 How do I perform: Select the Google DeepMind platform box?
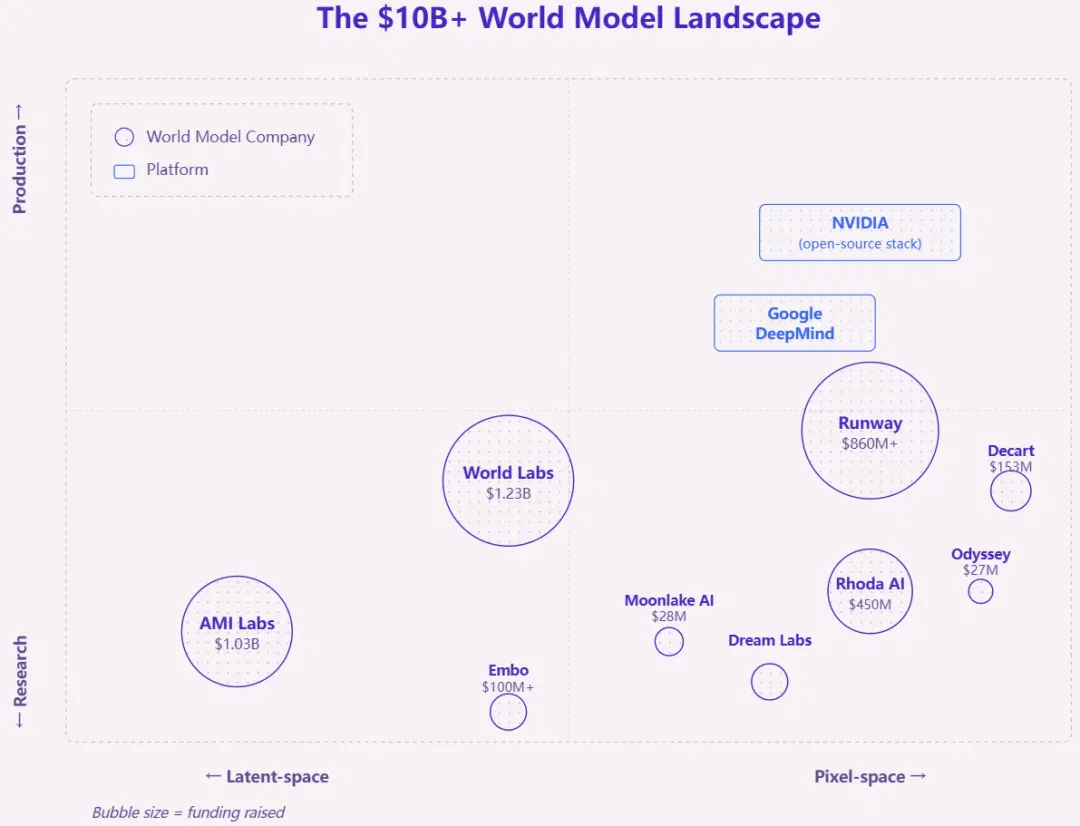point(795,323)
